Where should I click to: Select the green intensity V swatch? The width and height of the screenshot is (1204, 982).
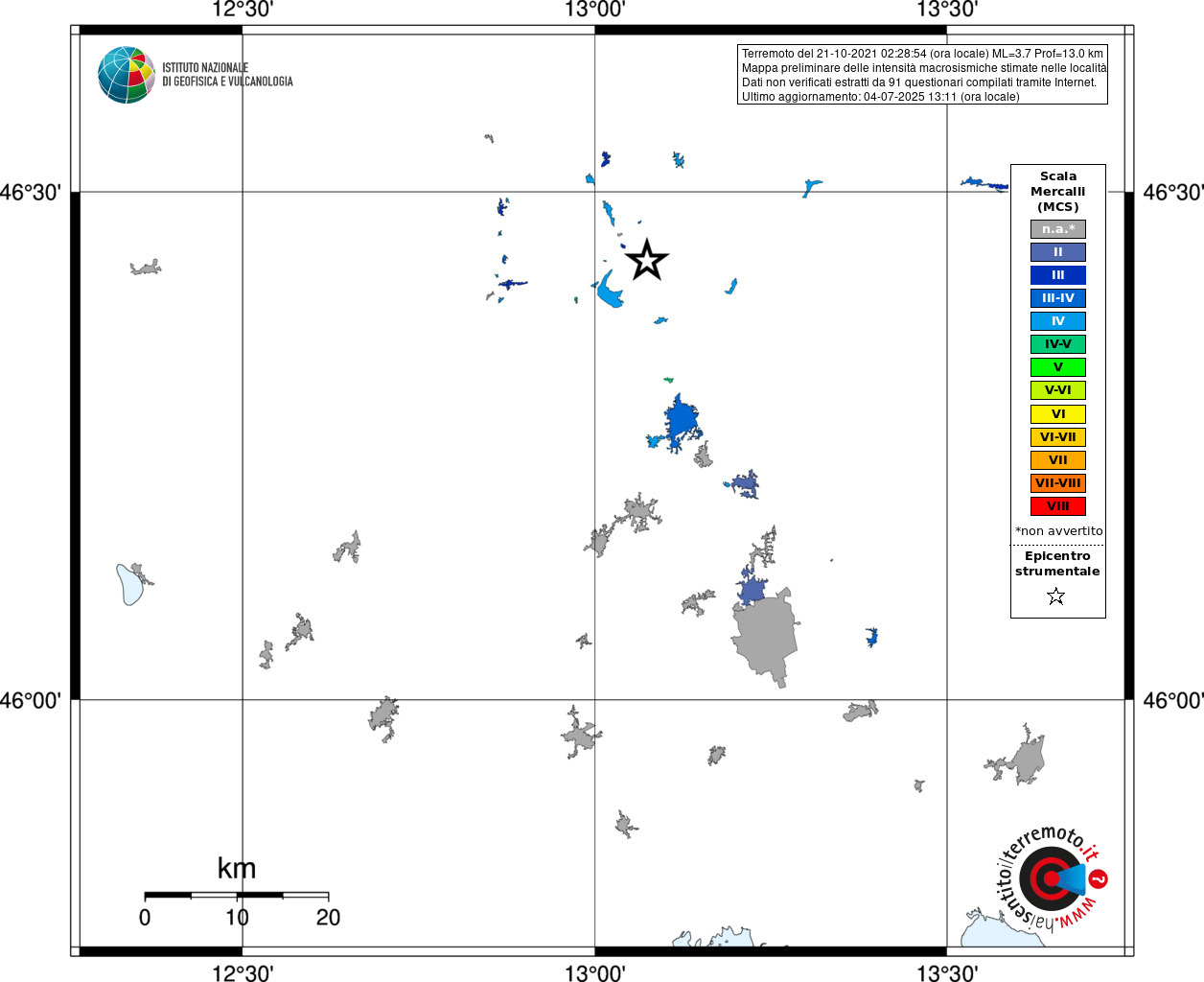coord(1058,367)
